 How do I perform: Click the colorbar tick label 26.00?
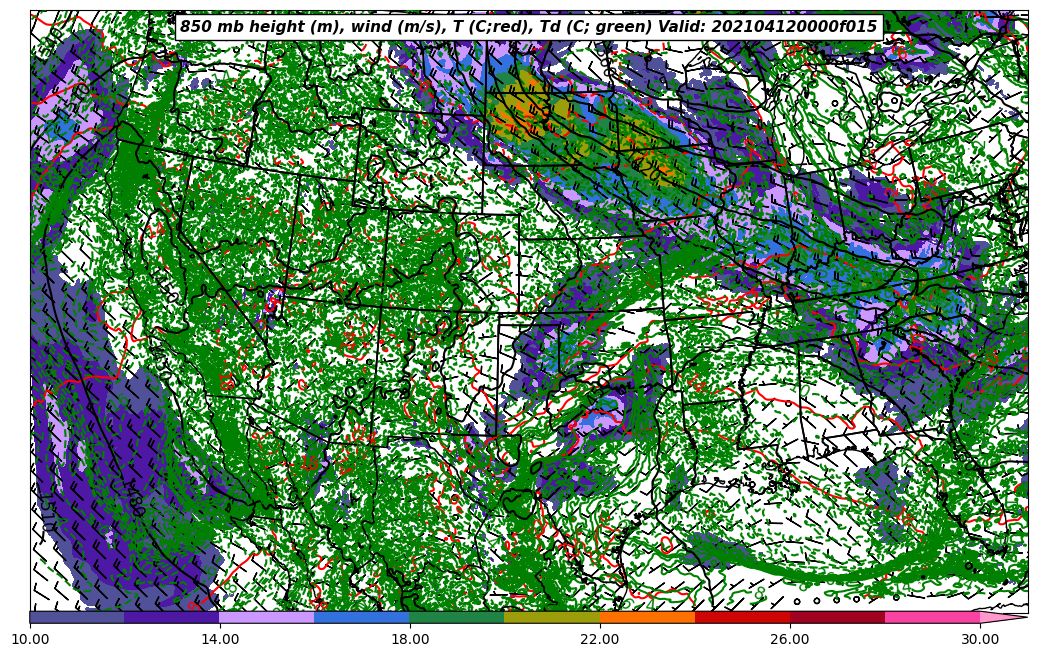790,640
